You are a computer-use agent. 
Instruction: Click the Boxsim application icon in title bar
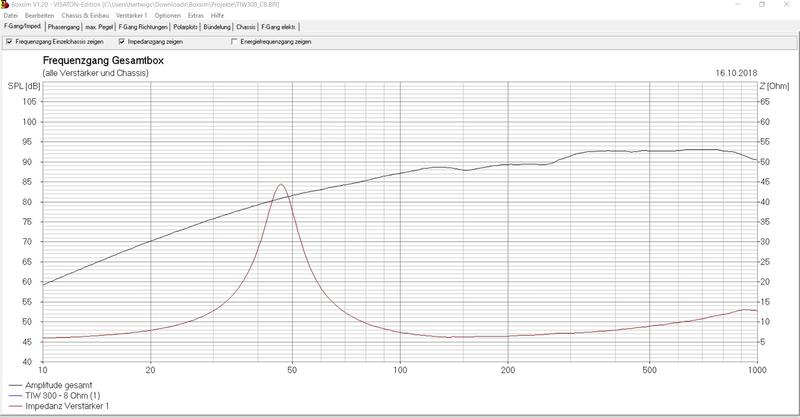pos(5,5)
